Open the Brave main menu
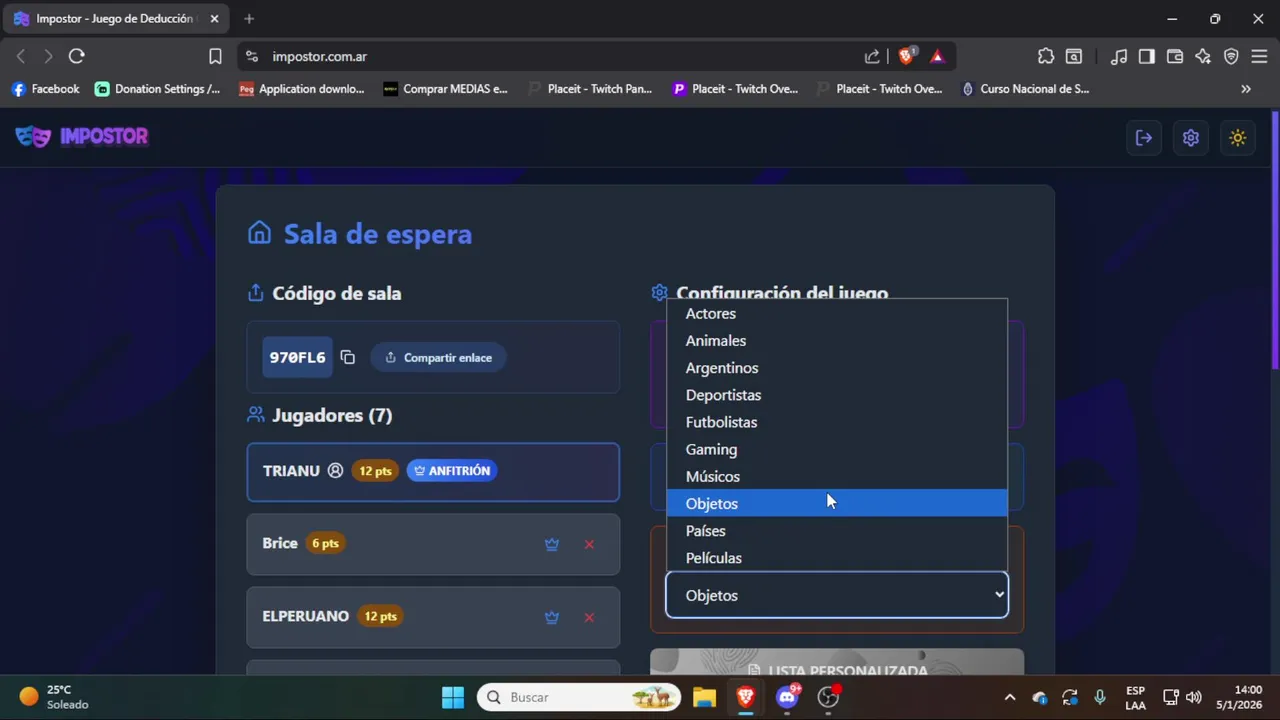The image size is (1280, 720). 1259,56
